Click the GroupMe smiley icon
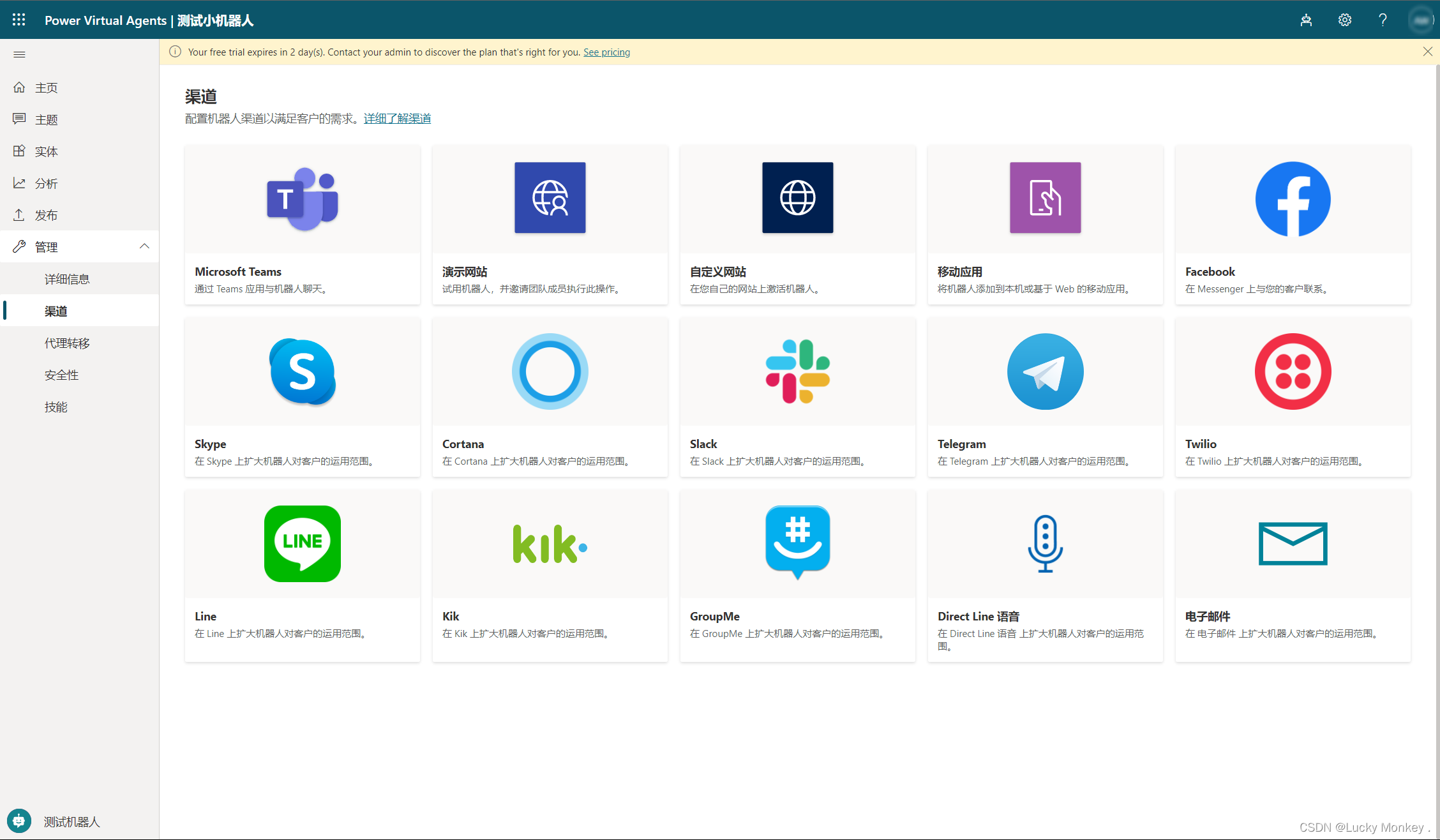This screenshot has width=1440, height=840. click(x=798, y=543)
